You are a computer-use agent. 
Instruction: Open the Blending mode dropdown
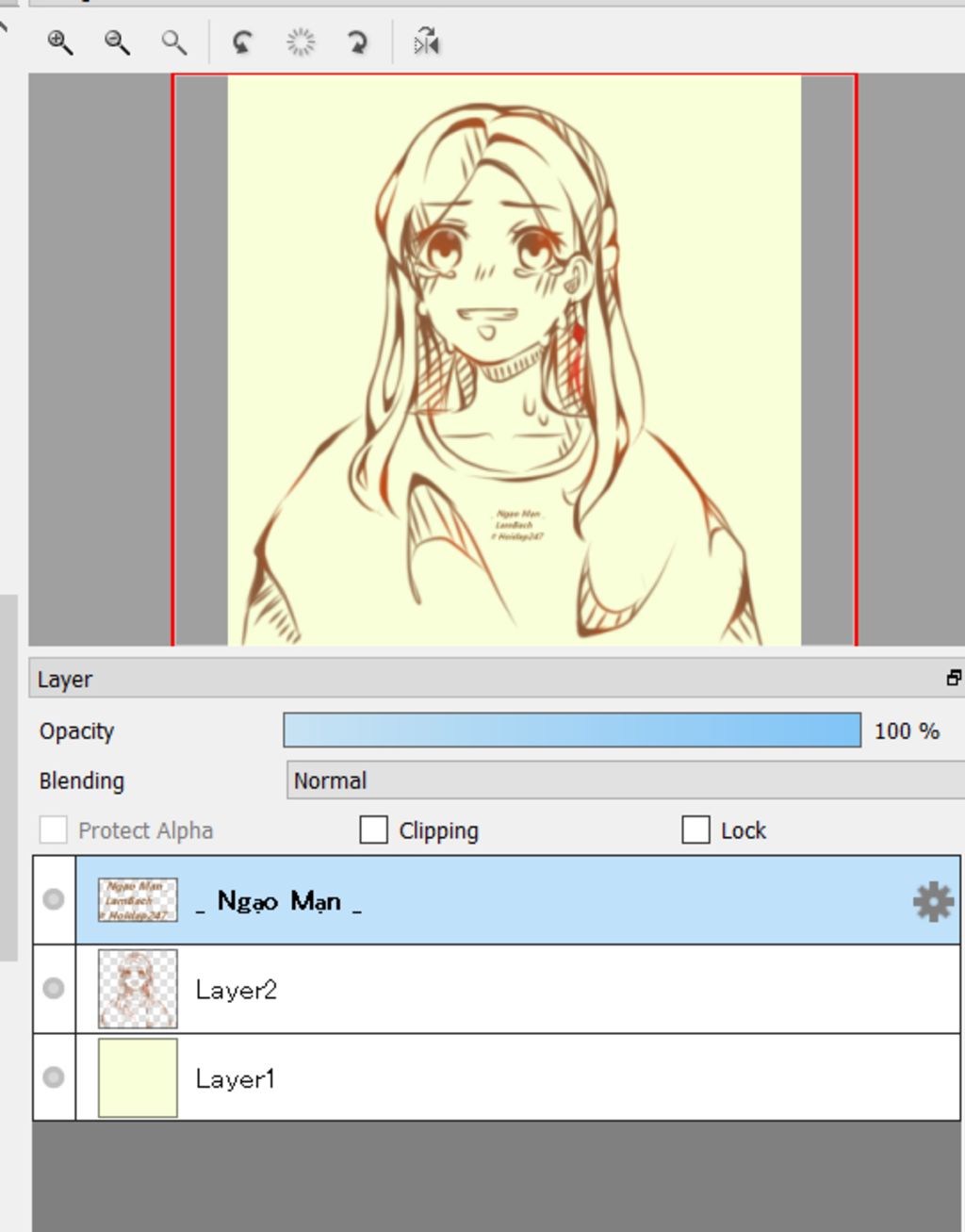click(626, 780)
